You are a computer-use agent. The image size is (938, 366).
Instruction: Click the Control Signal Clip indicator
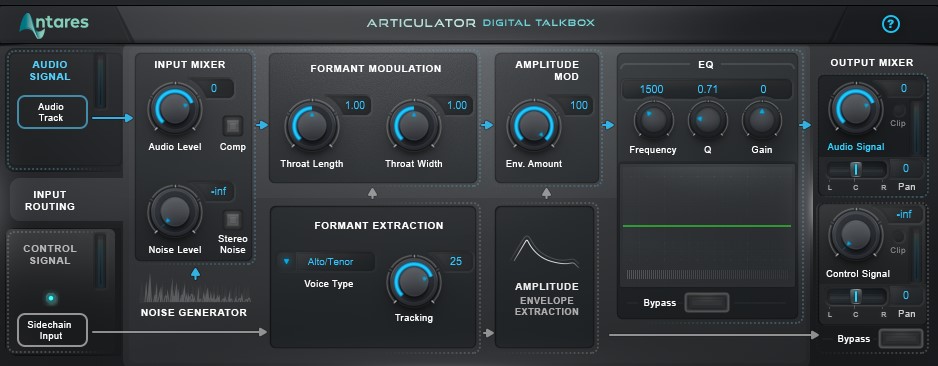(x=898, y=237)
